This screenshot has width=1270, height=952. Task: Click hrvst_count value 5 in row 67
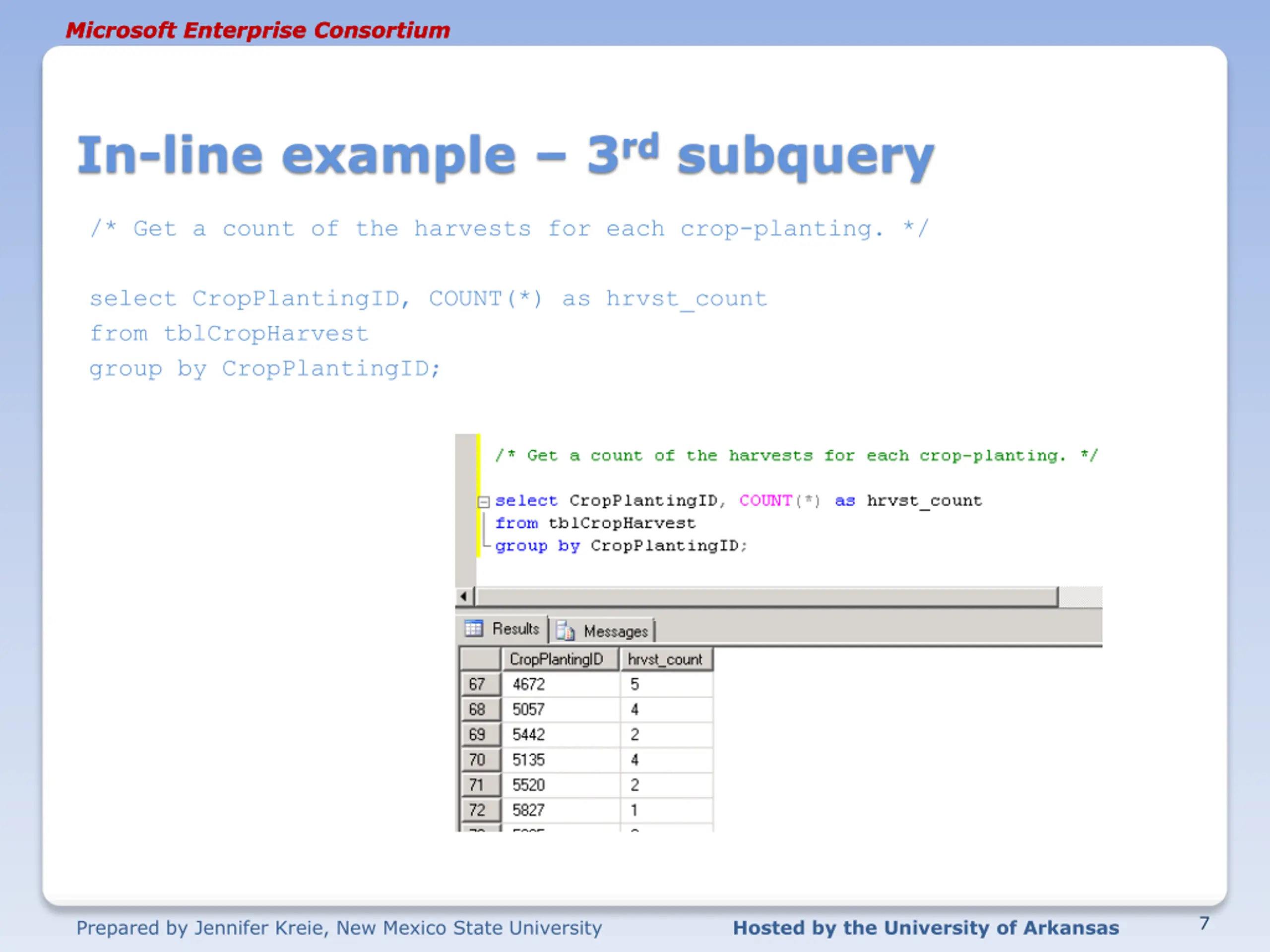pyautogui.click(x=667, y=684)
